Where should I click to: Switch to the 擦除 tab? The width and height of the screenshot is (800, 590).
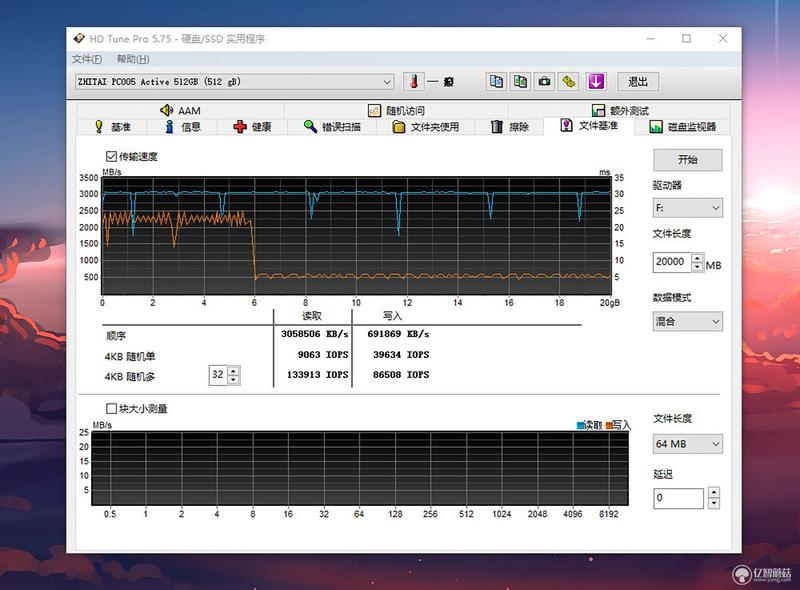coord(509,127)
